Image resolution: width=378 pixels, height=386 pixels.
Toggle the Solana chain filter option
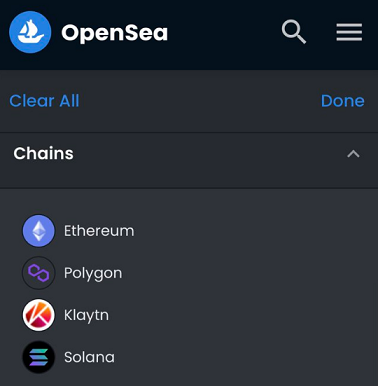click(189, 357)
